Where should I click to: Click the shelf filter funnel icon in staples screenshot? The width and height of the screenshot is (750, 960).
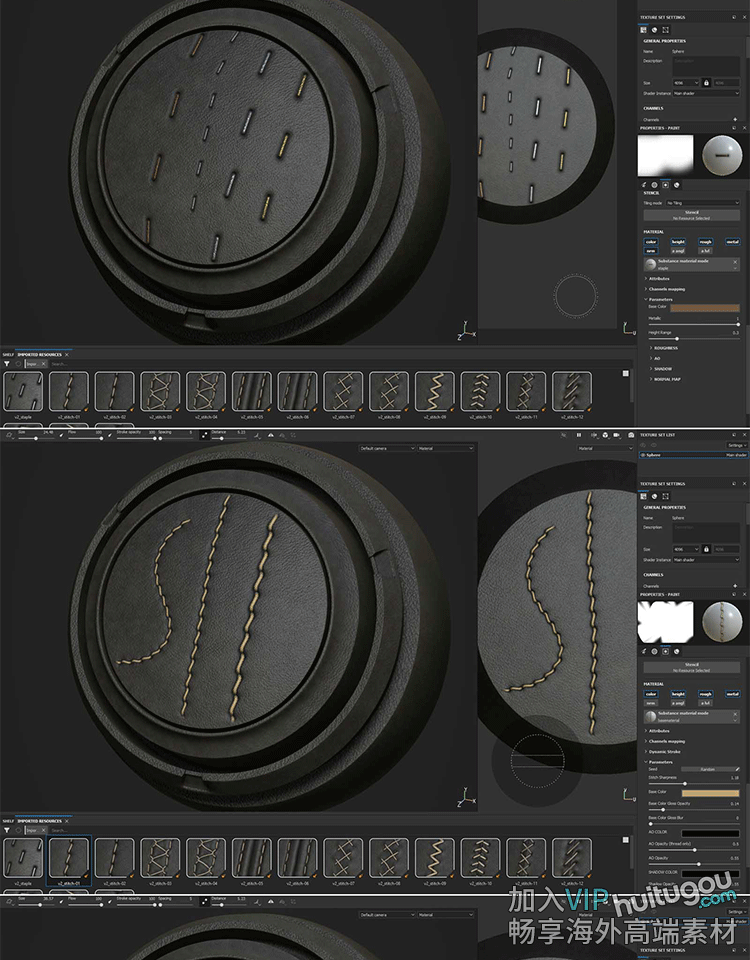click(x=7, y=364)
